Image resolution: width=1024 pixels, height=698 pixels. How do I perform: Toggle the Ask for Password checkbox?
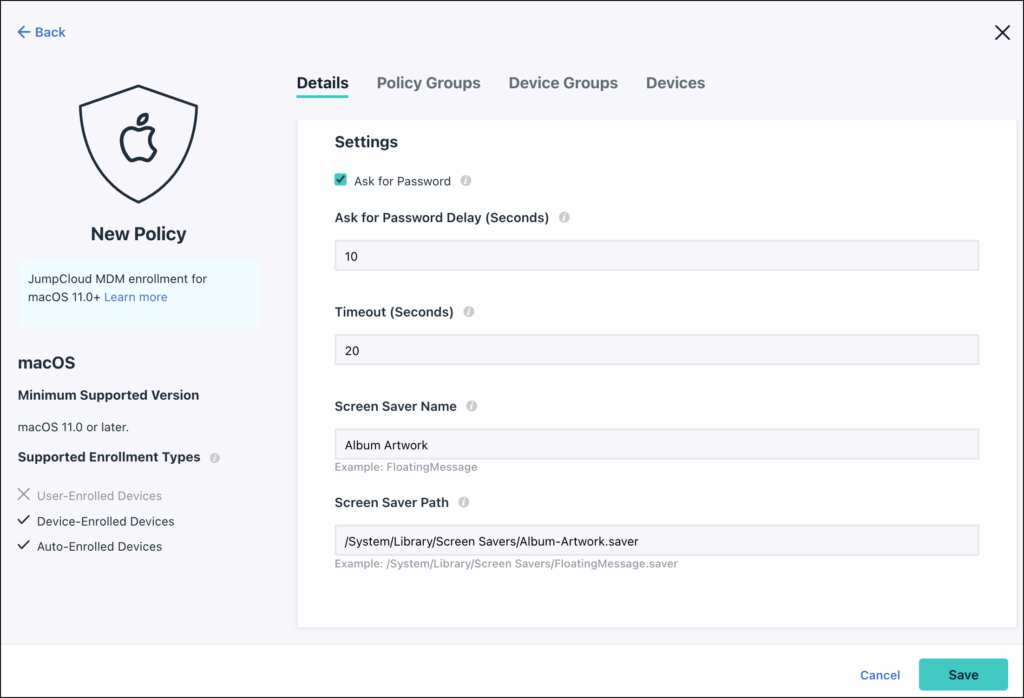(341, 180)
